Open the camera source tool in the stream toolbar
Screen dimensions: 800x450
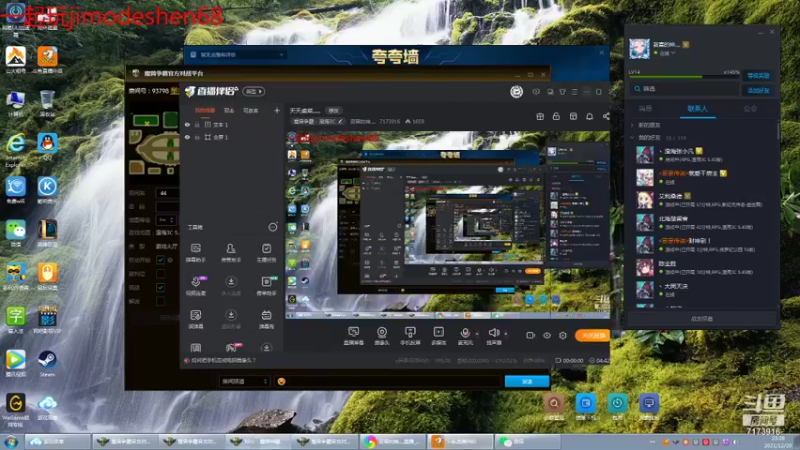pyautogui.click(x=382, y=333)
